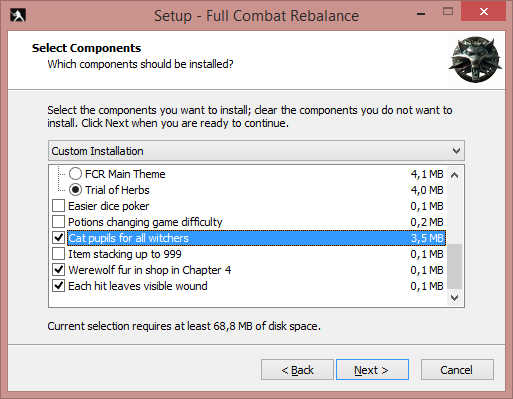Click the setup icon in title bar
The height and width of the screenshot is (399, 513).
18,15
